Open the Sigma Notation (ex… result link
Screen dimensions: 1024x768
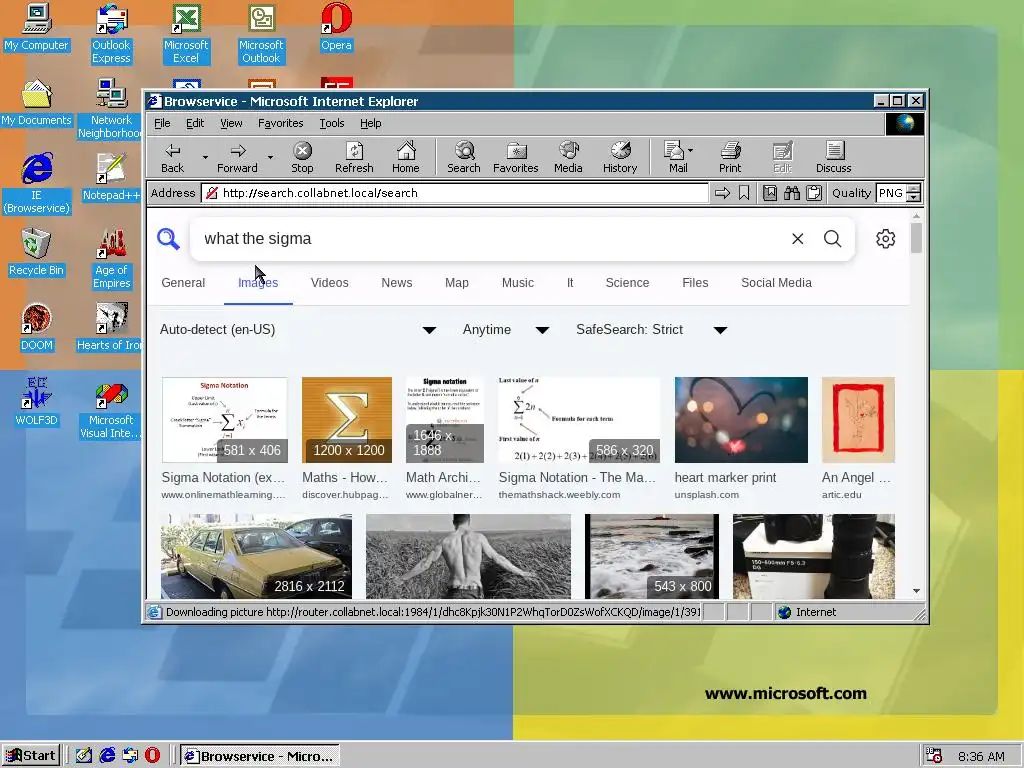click(x=223, y=477)
